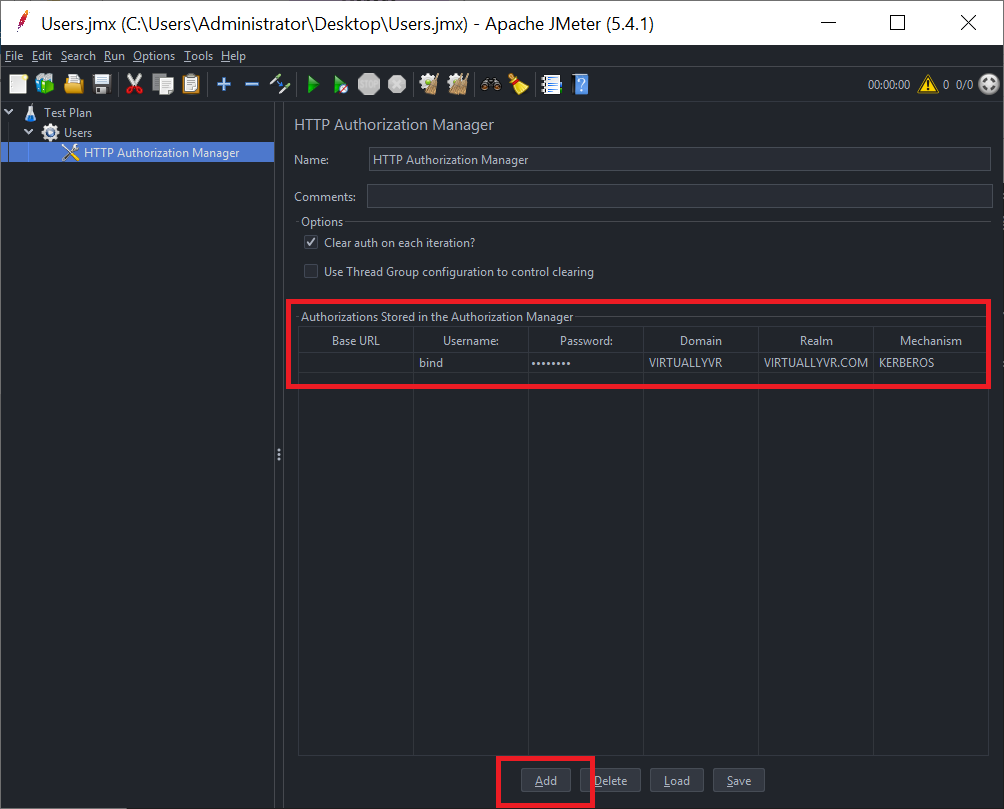Click the Delete authorization button
This screenshot has width=1004, height=809.
pyautogui.click(x=611, y=780)
